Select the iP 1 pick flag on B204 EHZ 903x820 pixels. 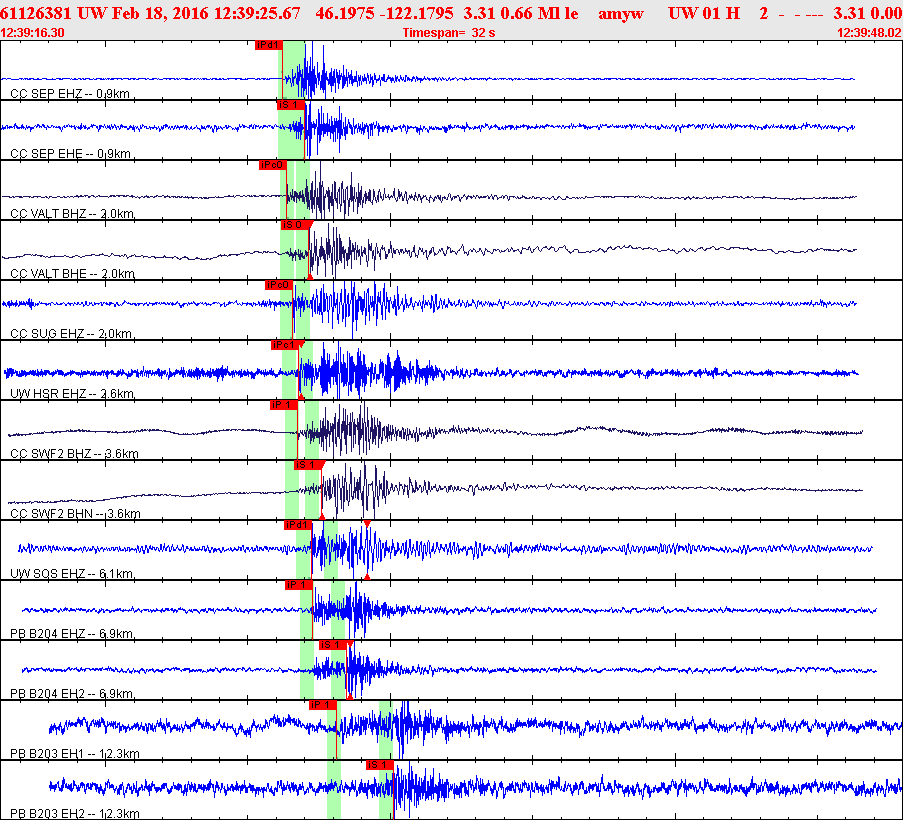299,585
